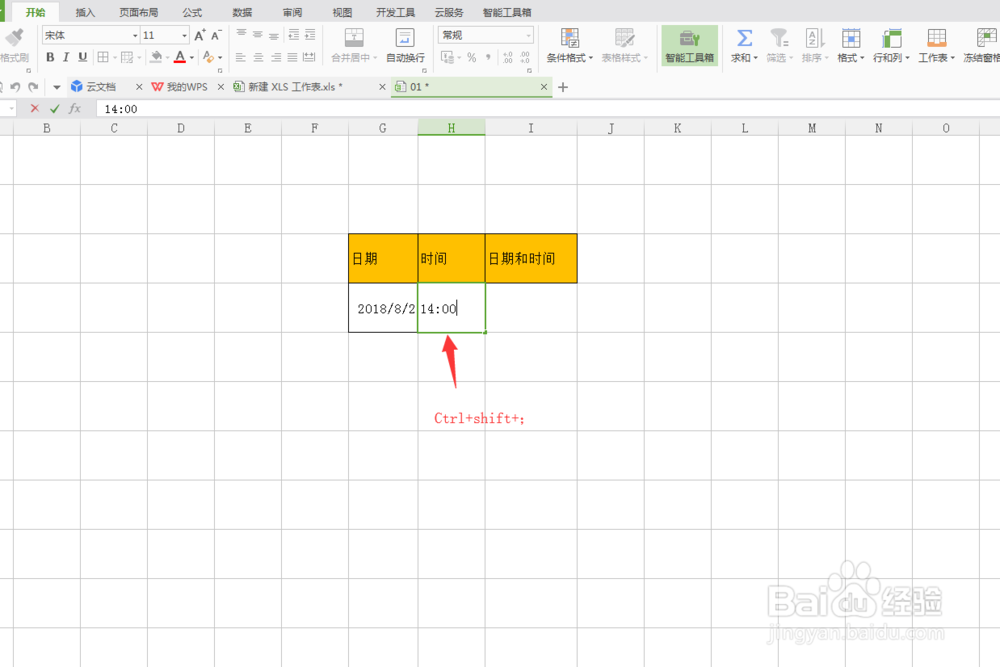The width and height of the screenshot is (1000, 667).
Task: Click the distributed alignment icon
Action: point(309,57)
